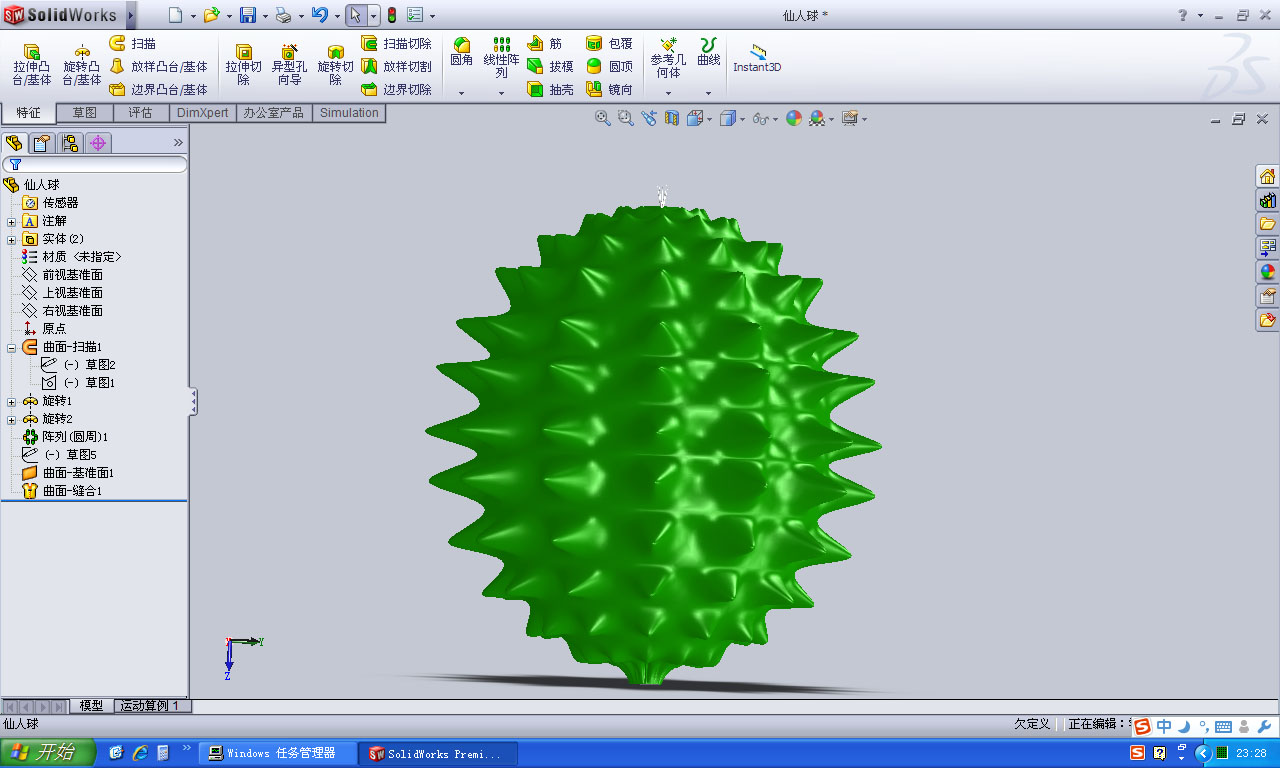Expand the fillet options dropdown arrow
The height and width of the screenshot is (768, 1280).
tap(461, 93)
